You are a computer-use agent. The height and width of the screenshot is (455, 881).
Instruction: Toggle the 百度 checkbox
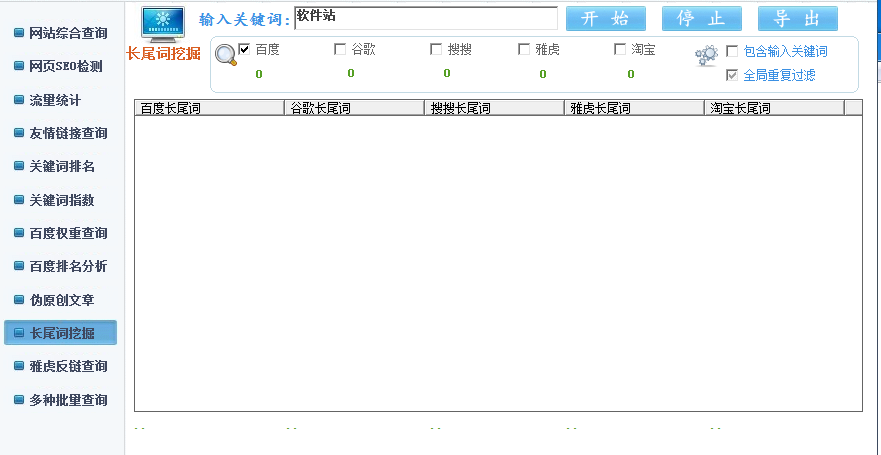[244, 49]
